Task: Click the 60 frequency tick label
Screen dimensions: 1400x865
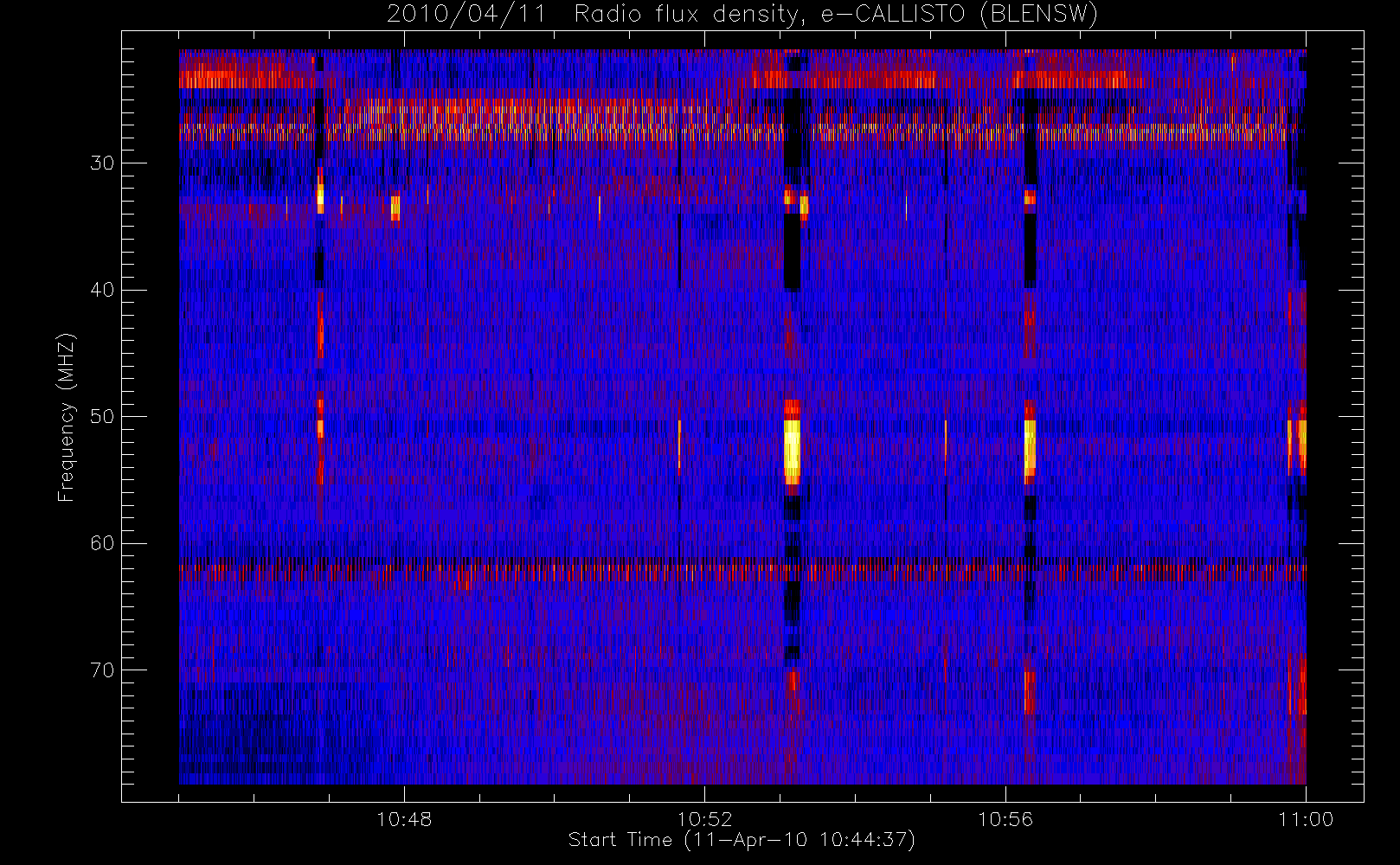Action: click(x=102, y=543)
